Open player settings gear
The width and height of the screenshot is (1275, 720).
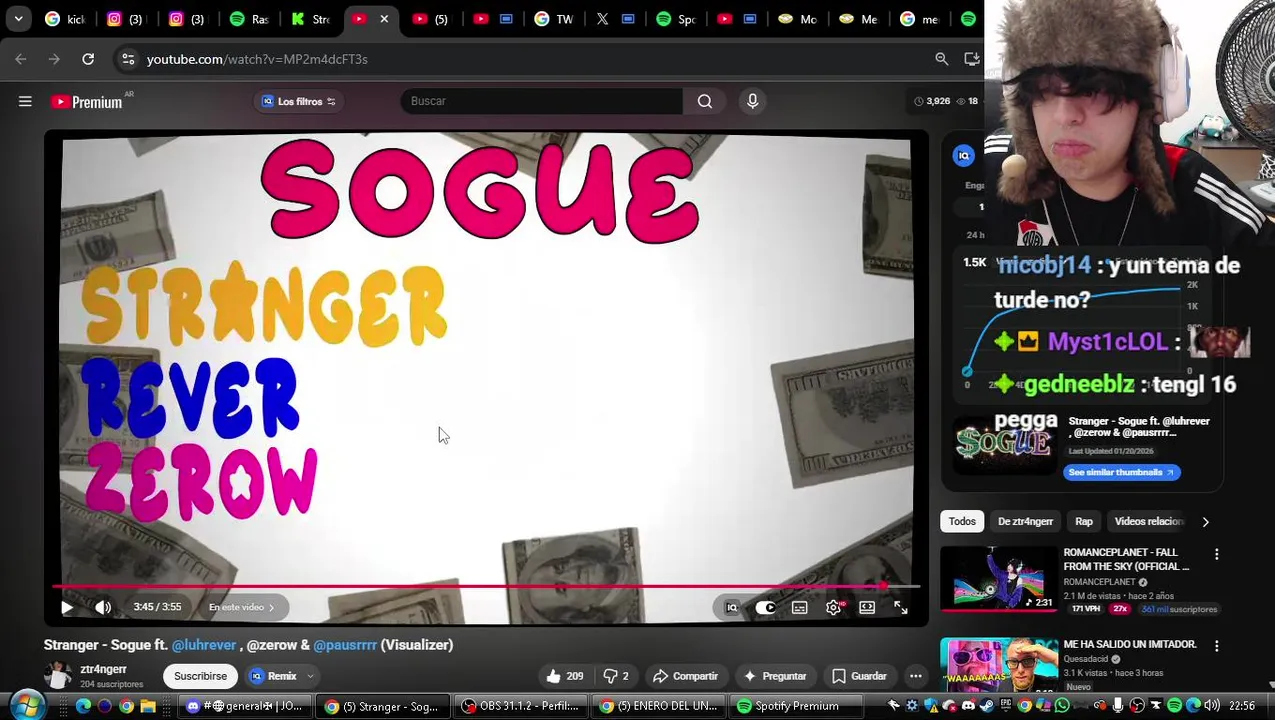point(834,607)
